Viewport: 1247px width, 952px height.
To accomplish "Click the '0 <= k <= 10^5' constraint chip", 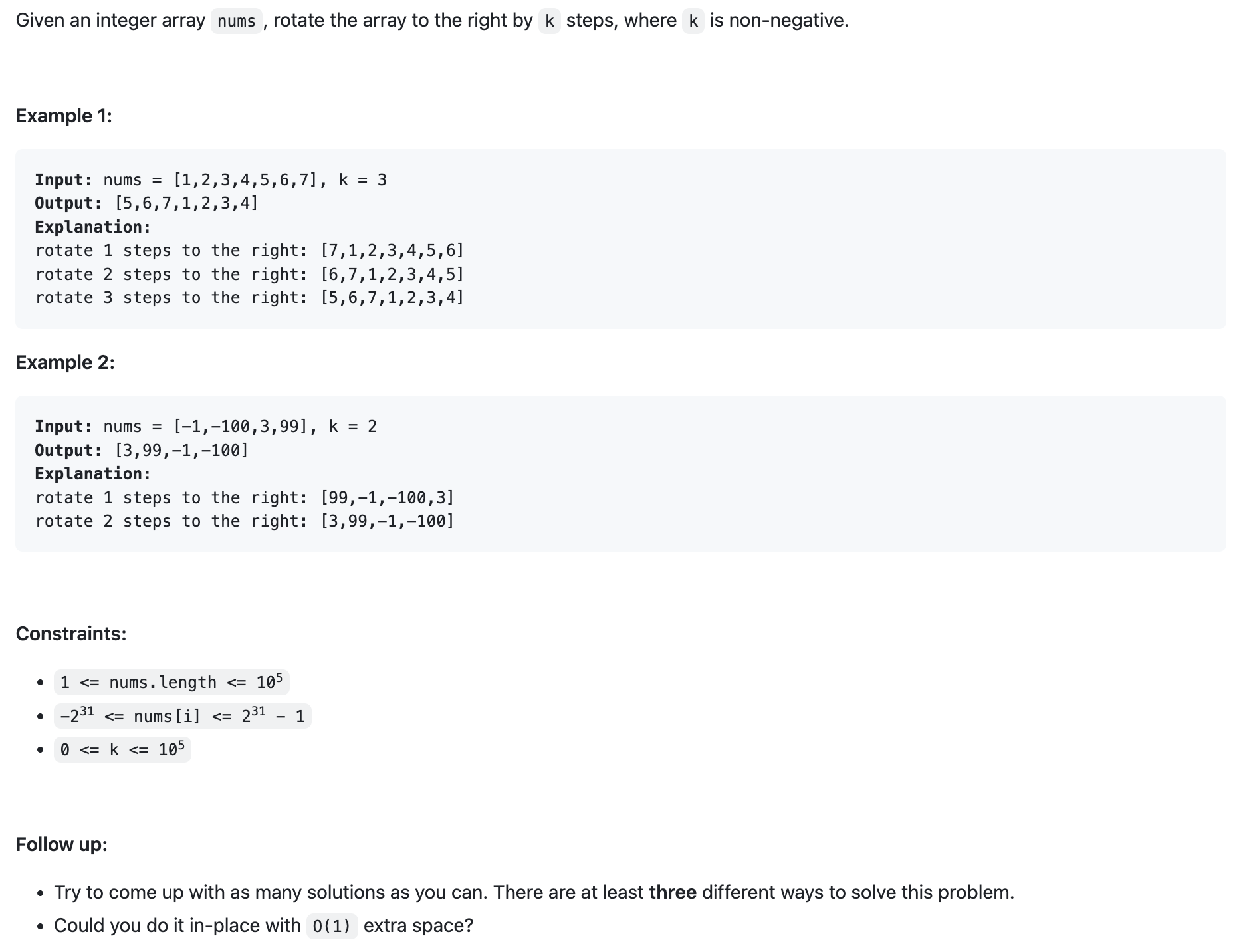I will point(122,750).
